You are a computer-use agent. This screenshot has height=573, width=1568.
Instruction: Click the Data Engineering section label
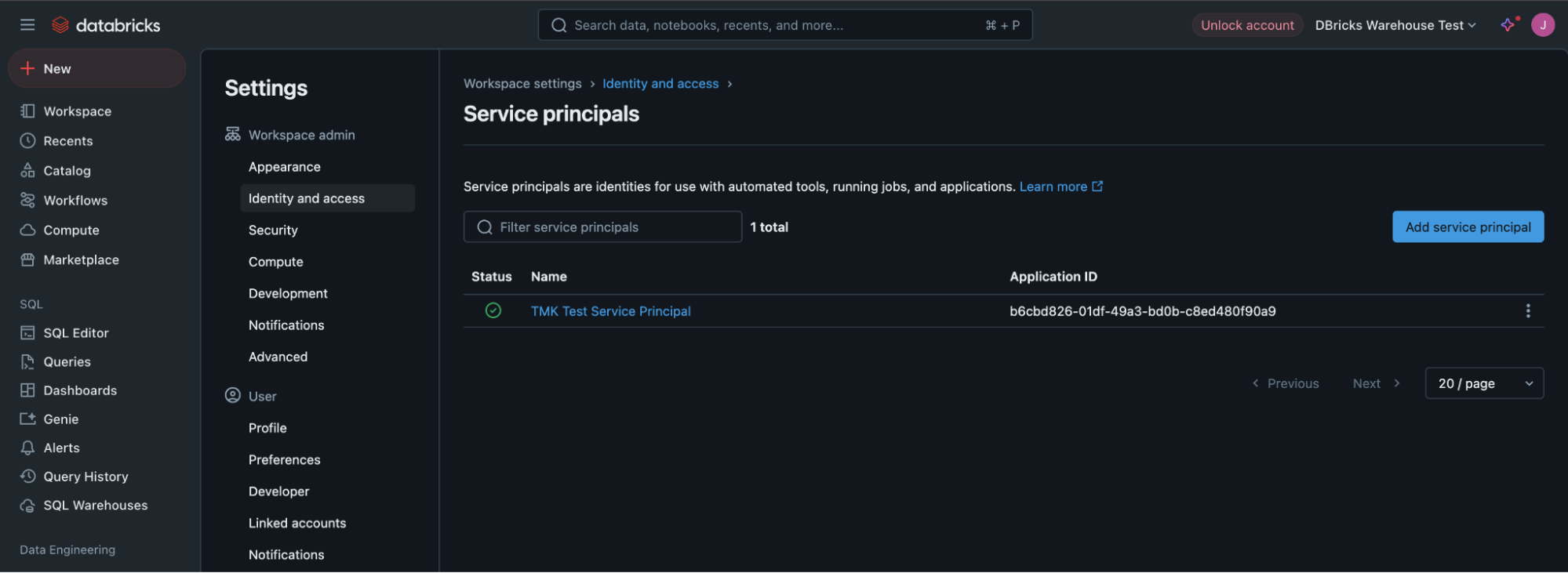[x=67, y=550]
